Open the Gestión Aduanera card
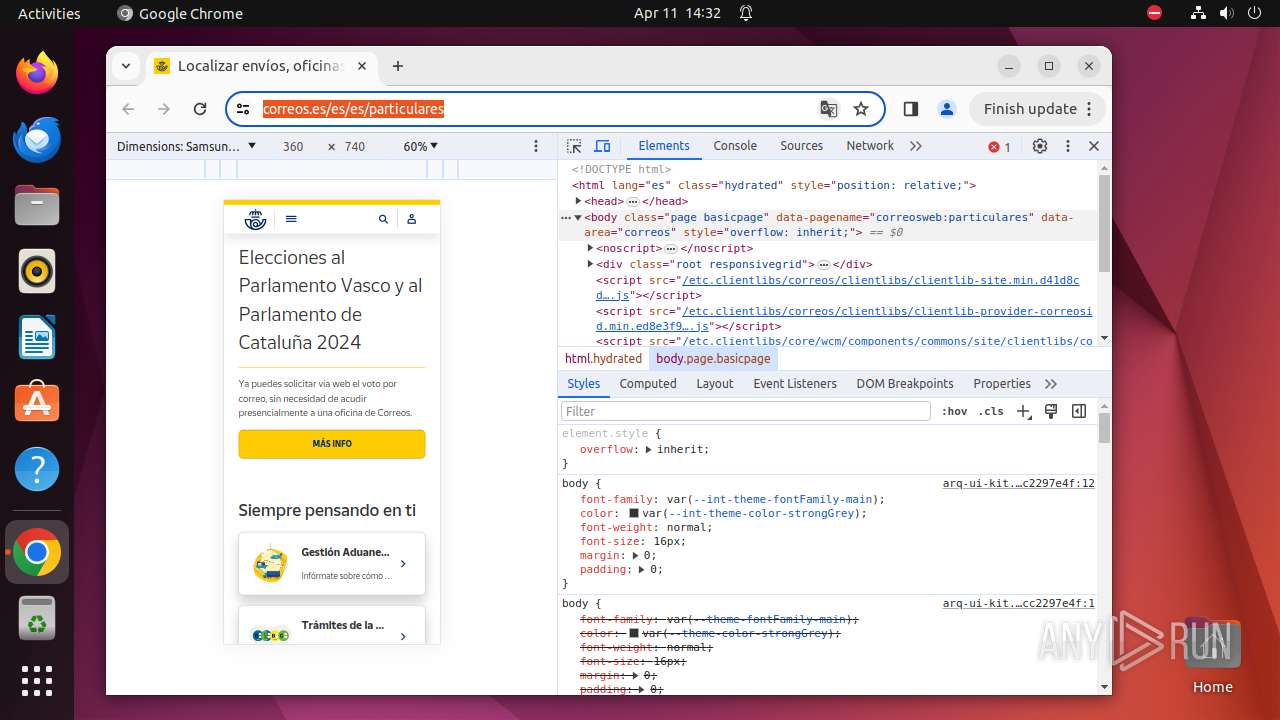 tap(332, 564)
